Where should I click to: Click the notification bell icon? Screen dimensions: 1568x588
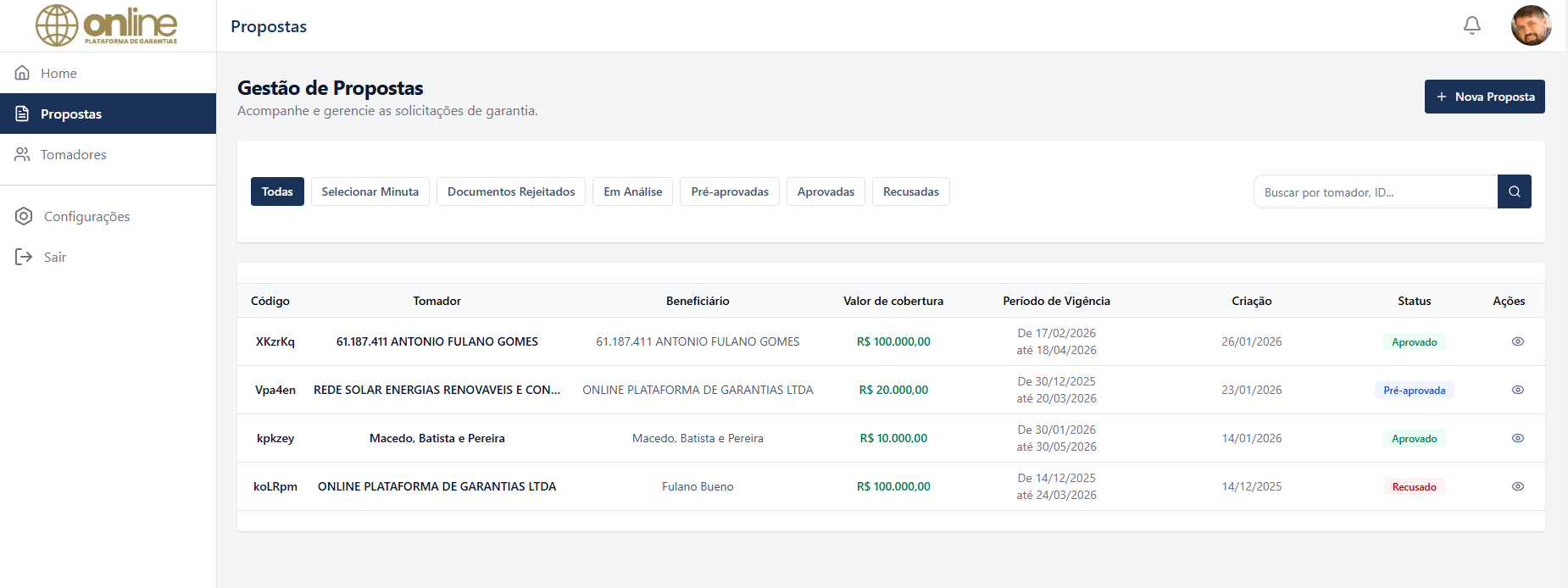click(x=1472, y=25)
